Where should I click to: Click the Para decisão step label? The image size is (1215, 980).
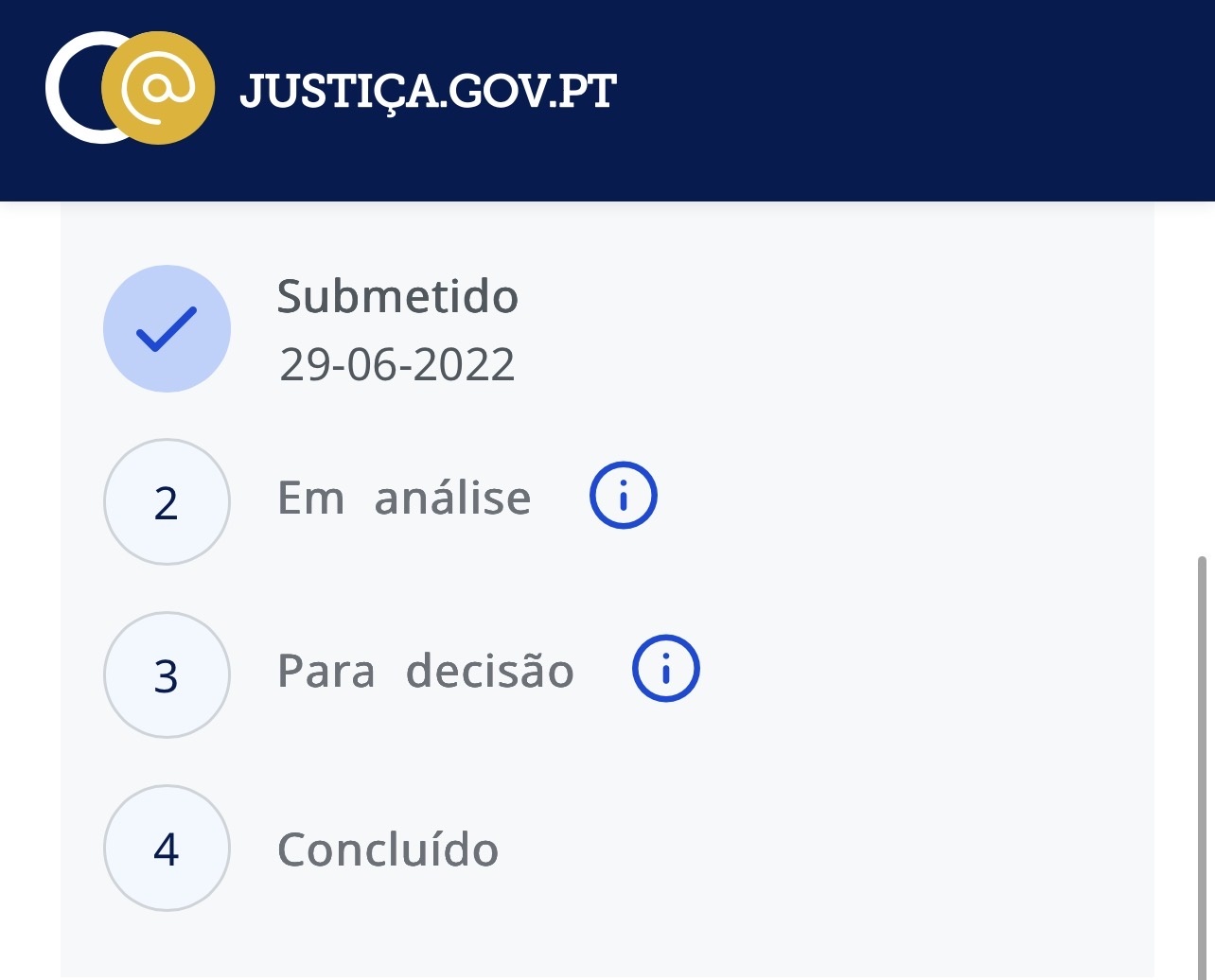tap(425, 672)
